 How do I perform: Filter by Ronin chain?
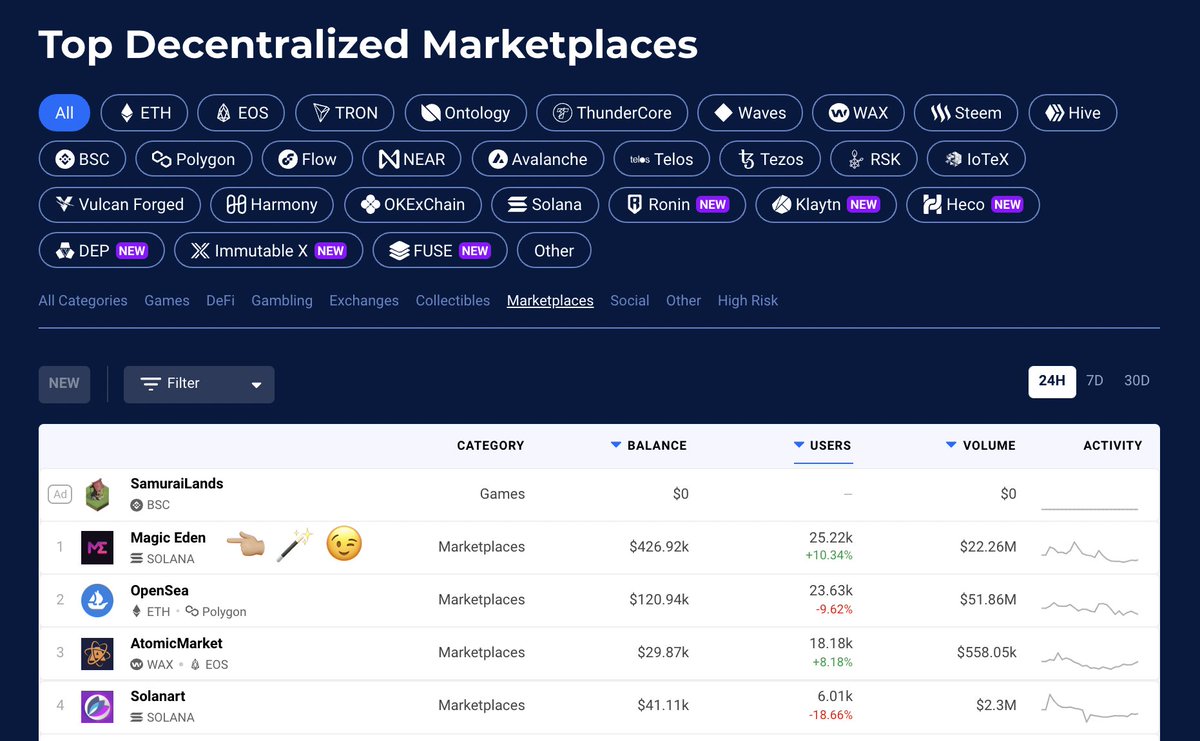[x=677, y=205]
